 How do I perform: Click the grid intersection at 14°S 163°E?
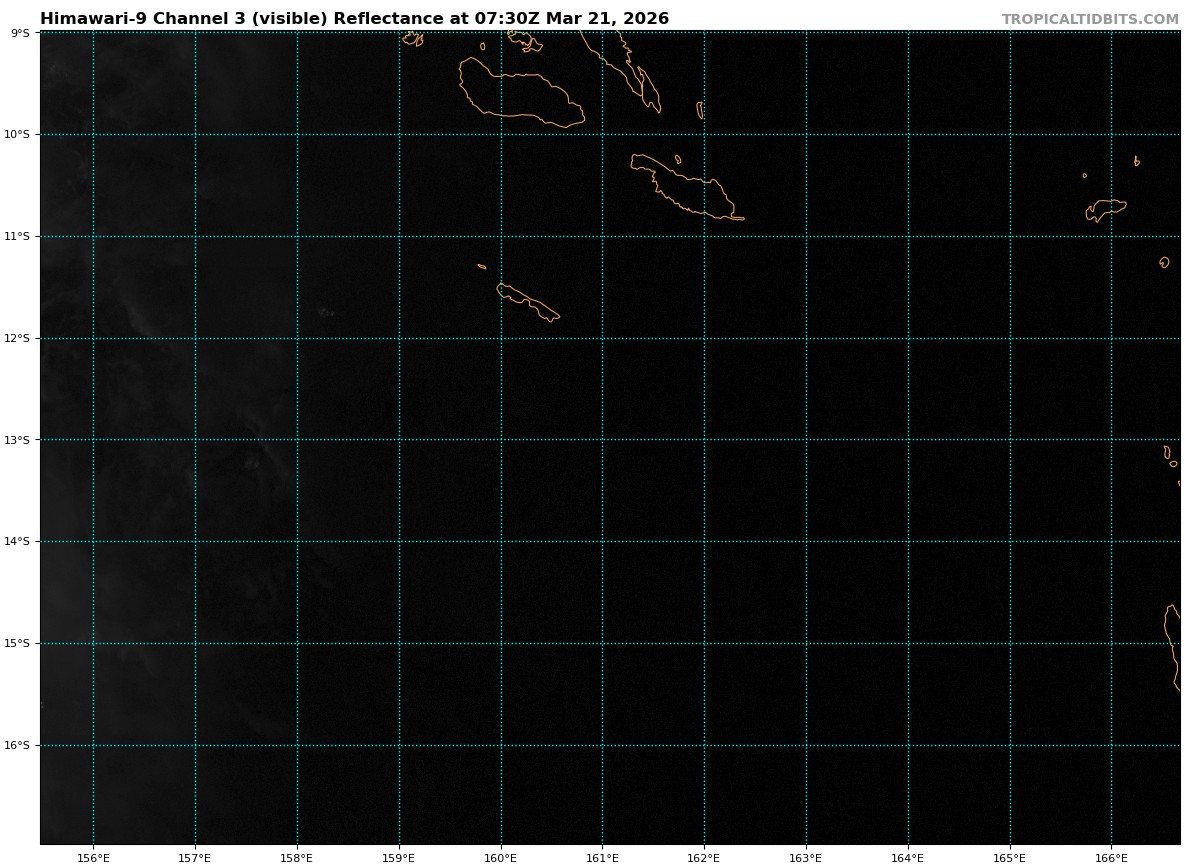pyautogui.click(x=806, y=542)
